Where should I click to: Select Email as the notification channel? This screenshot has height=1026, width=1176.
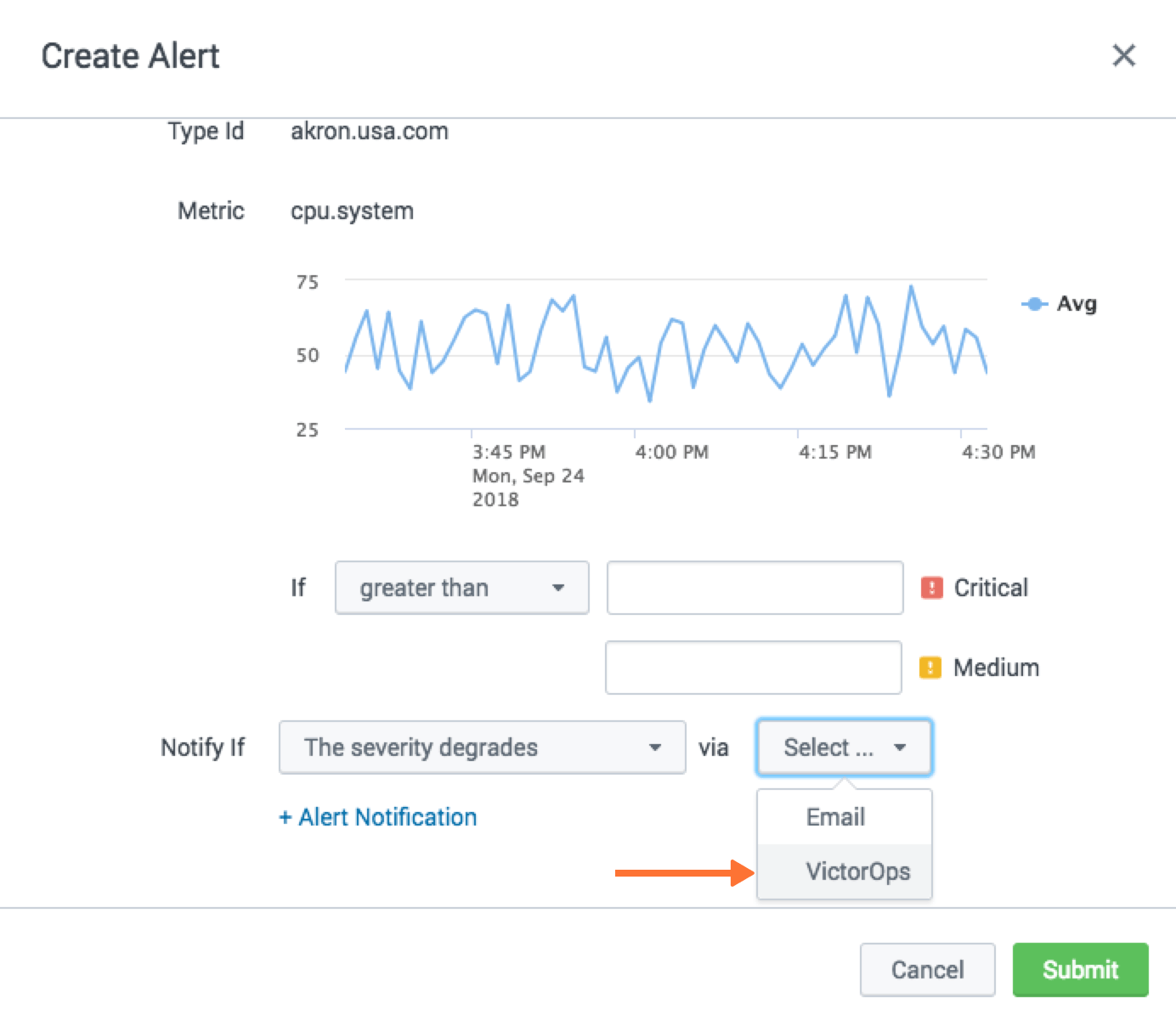coord(835,817)
